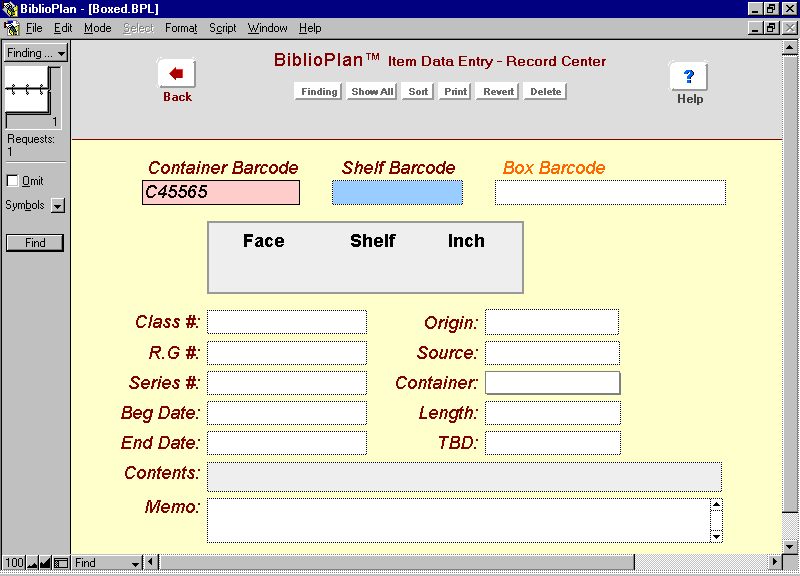Viewport: 800px width, 576px height.
Task: Click the Source input field
Action: [x=553, y=353]
